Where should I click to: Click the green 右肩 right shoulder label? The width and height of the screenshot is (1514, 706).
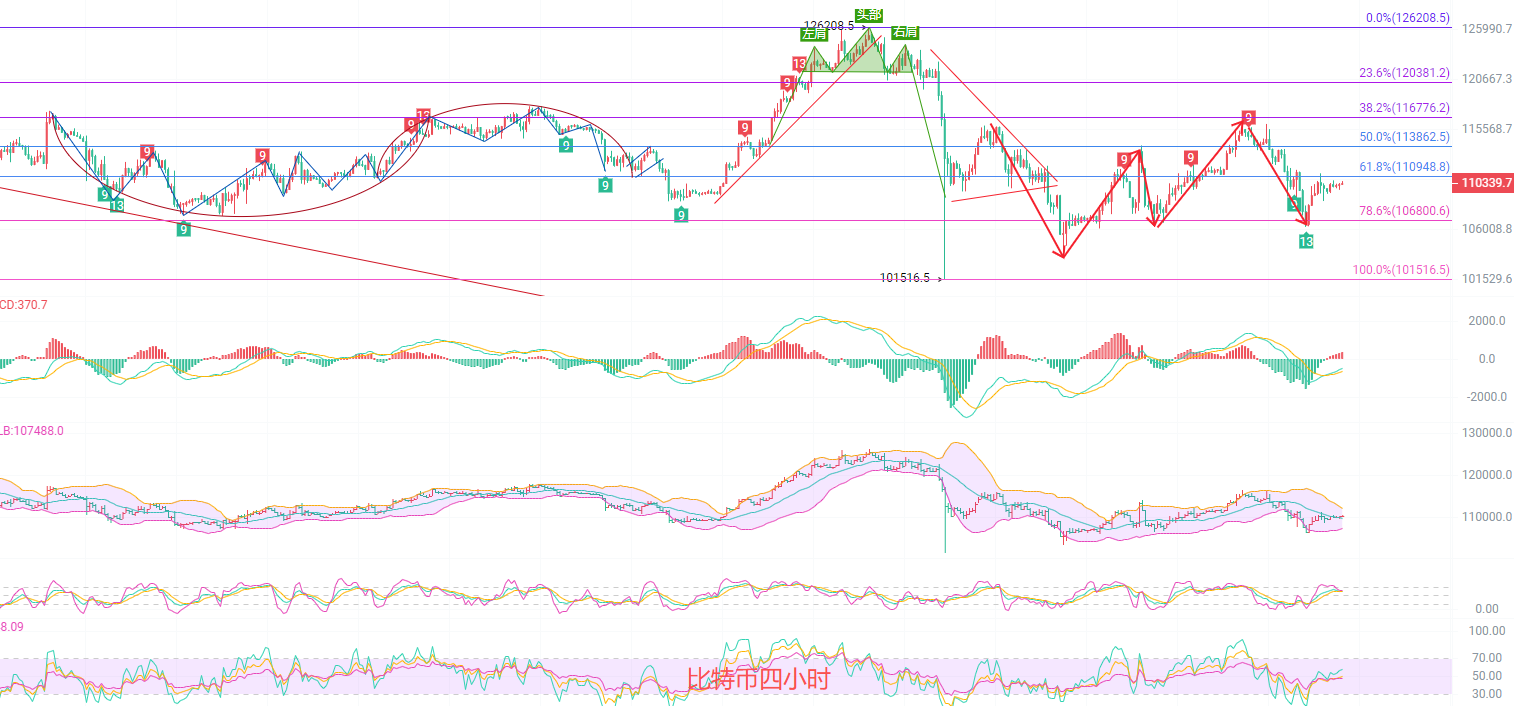(905, 33)
